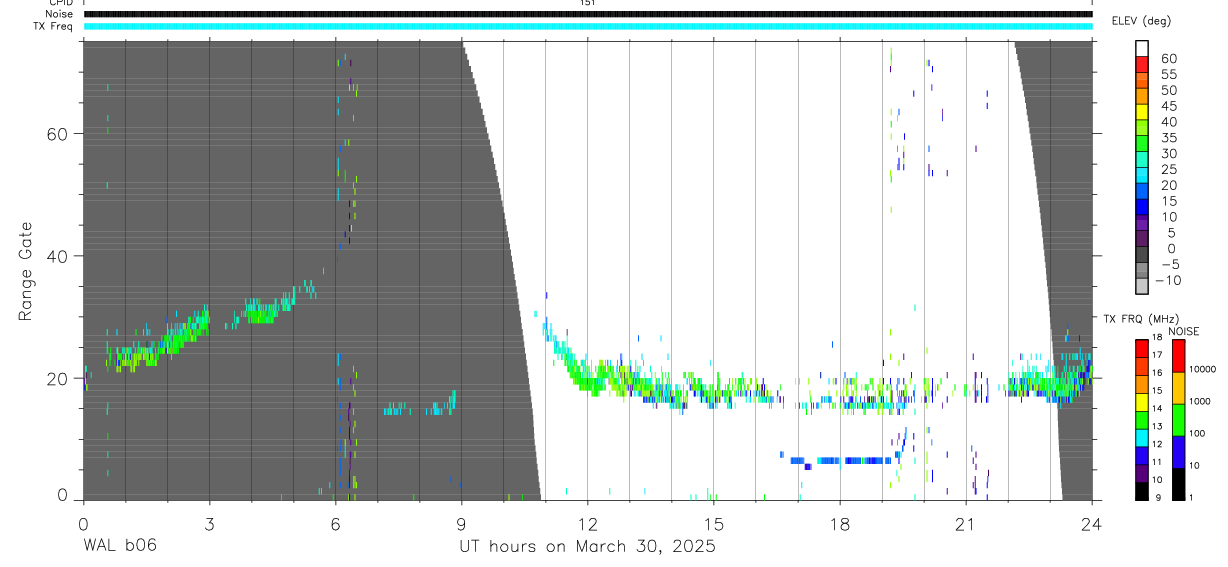This screenshot has height=567, width=1228.
Task: Click the y-axis tick label '20'
Action: coord(58,378)
